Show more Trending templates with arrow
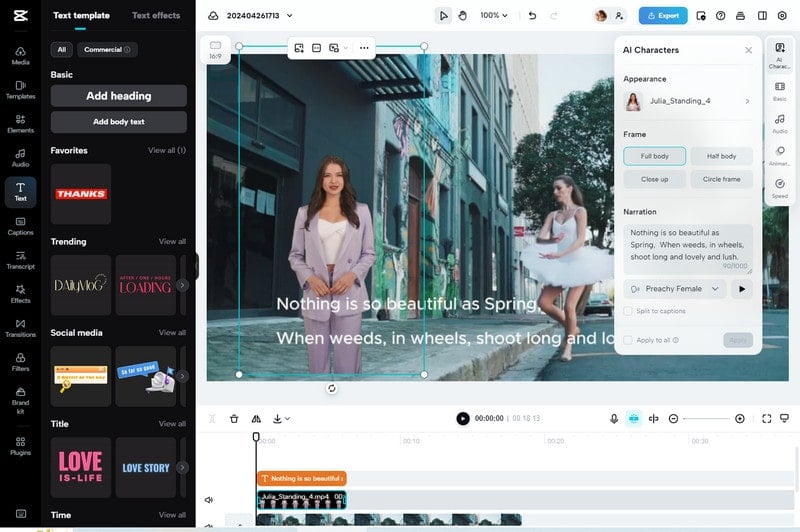800x532 pixels. point(182,285)
